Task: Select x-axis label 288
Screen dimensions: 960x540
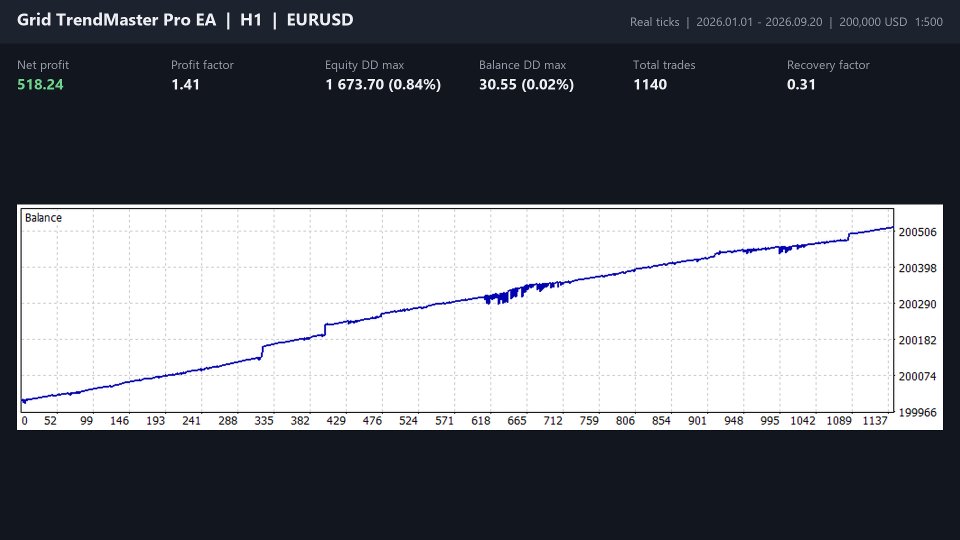Action: (x=228, y=421)
